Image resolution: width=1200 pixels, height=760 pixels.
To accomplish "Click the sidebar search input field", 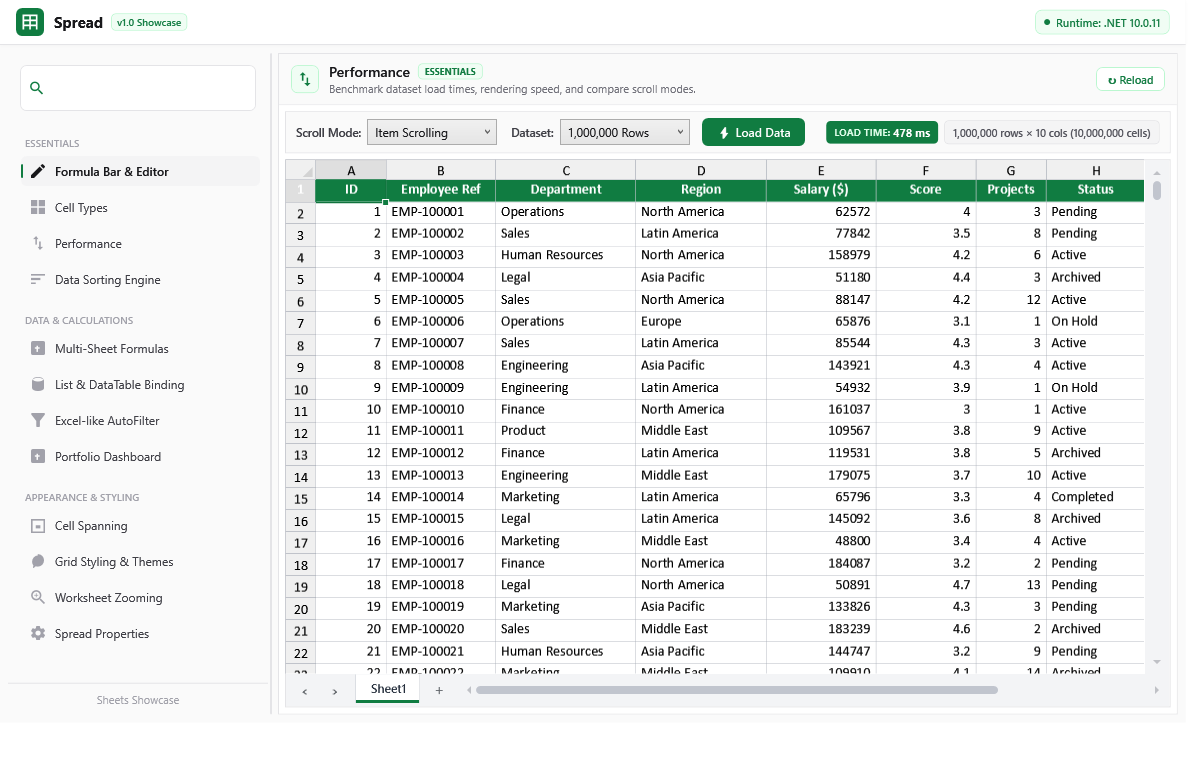I will 138,88.
